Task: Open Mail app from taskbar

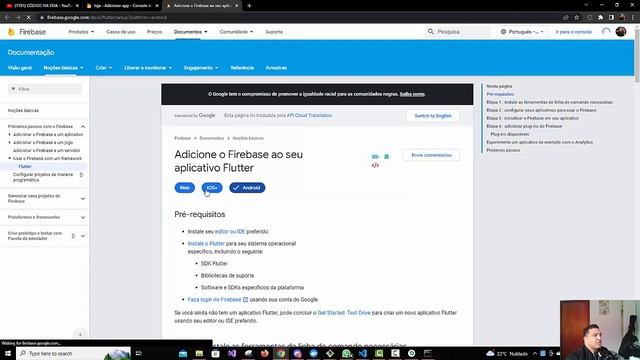Action: point(183,353)
